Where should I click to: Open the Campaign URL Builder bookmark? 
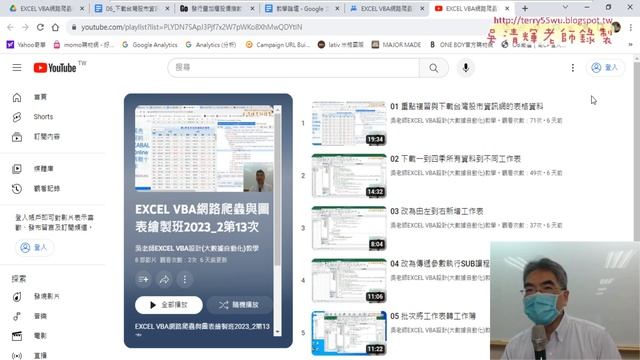278,45
